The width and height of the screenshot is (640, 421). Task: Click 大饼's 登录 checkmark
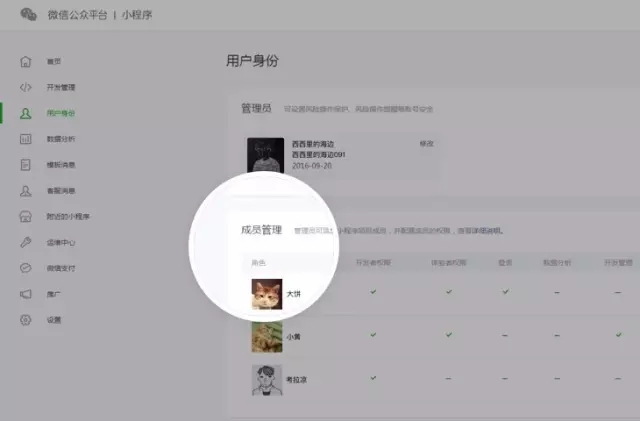click(x=505, y=292)
